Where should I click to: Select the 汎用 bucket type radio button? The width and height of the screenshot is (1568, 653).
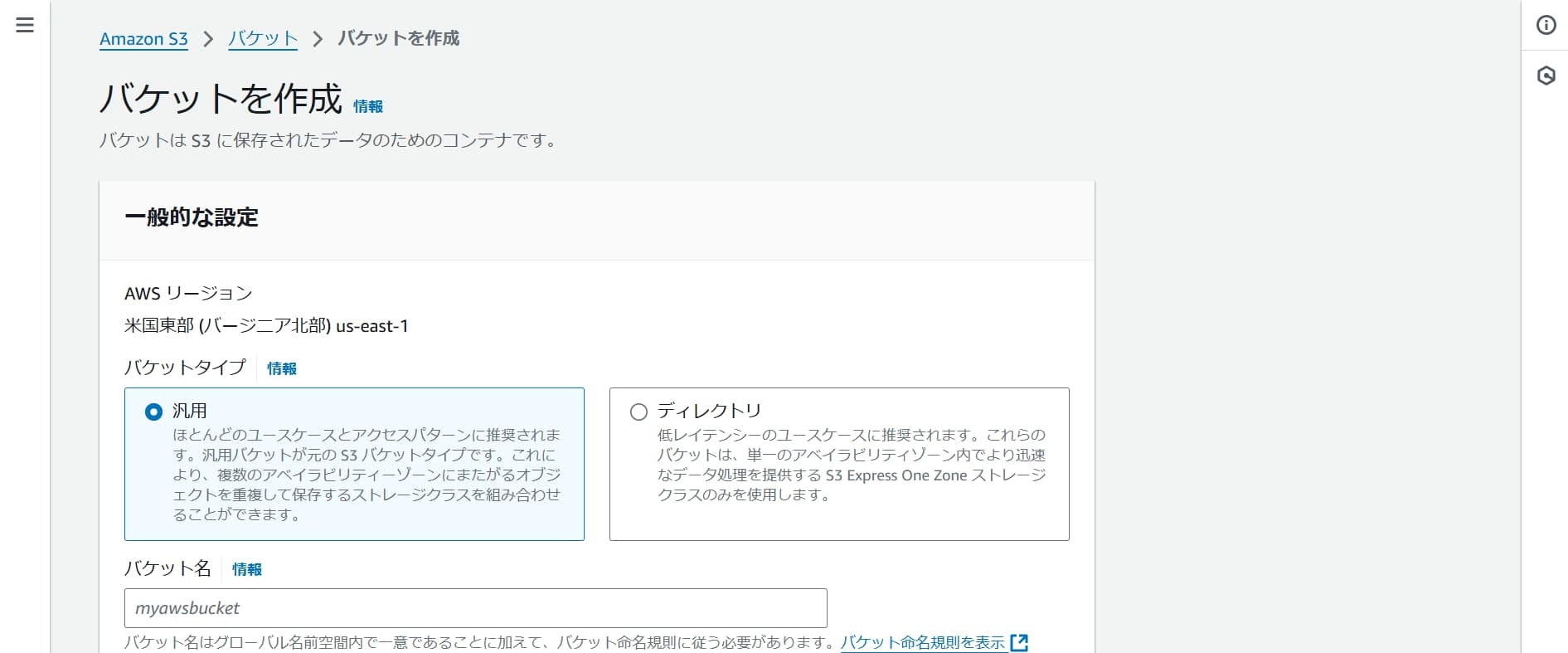(153, 412)
